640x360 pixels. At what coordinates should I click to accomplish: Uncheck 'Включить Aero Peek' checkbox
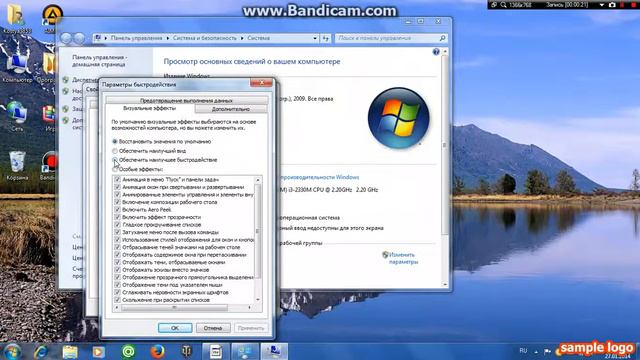pyautogui.click(x=117, y=209)
